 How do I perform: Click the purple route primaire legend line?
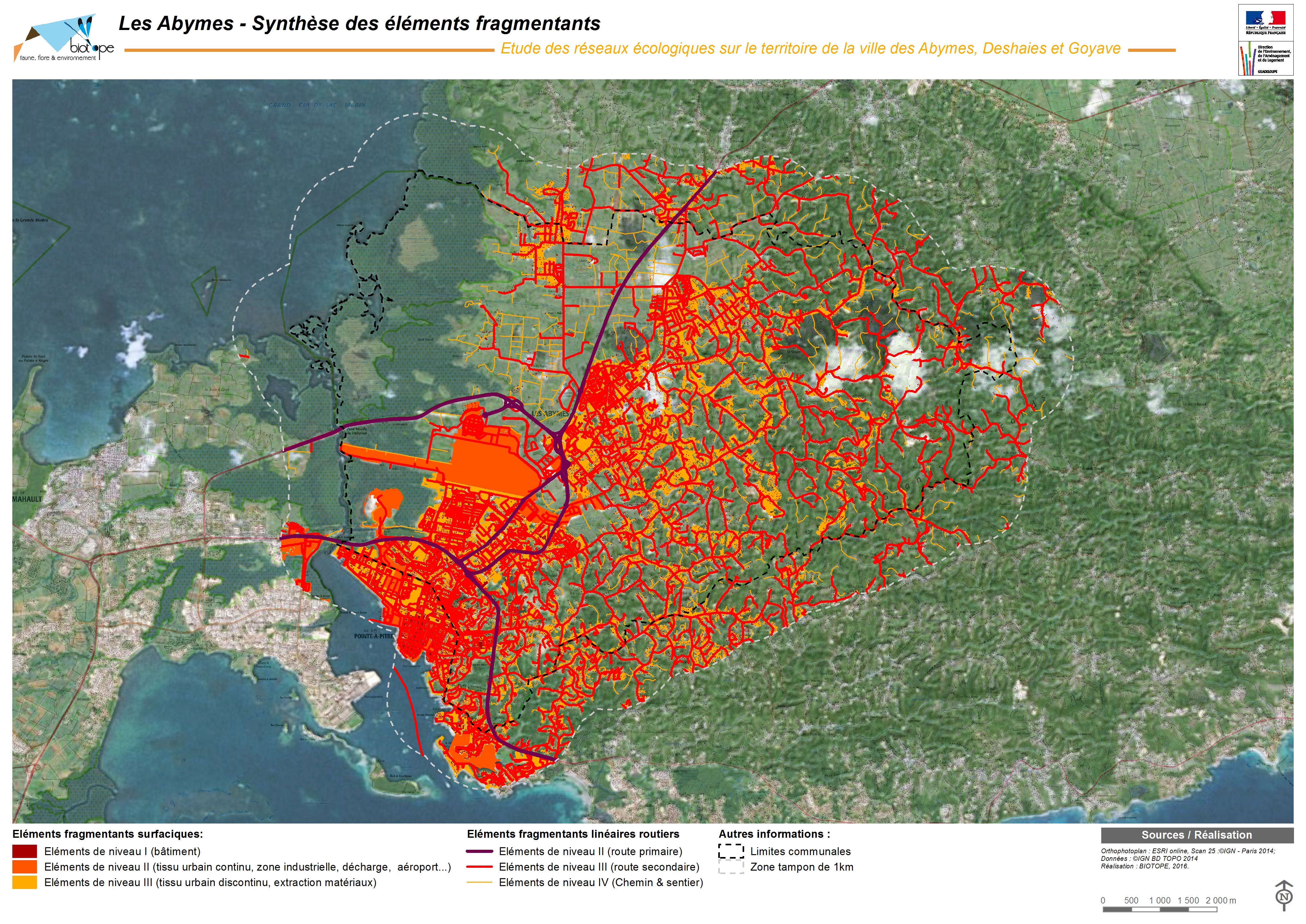(479, 852)
